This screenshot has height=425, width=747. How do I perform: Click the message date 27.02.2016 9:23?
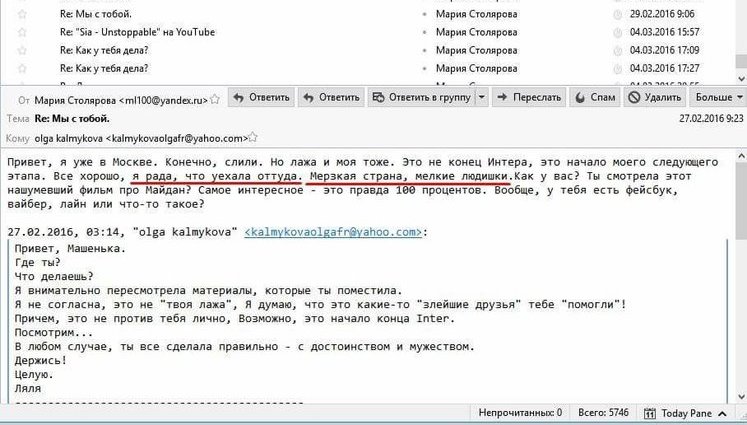coord(711,118)
